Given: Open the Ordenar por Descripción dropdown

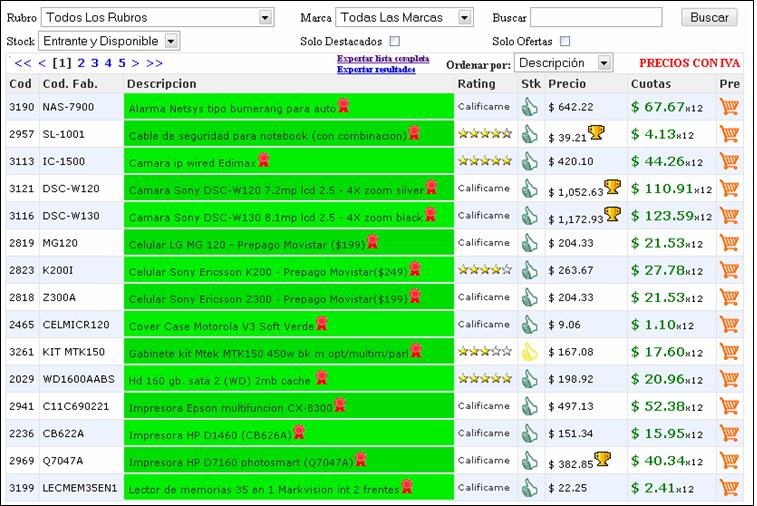Looking at the screenshot, I should [x=563, y=63].
